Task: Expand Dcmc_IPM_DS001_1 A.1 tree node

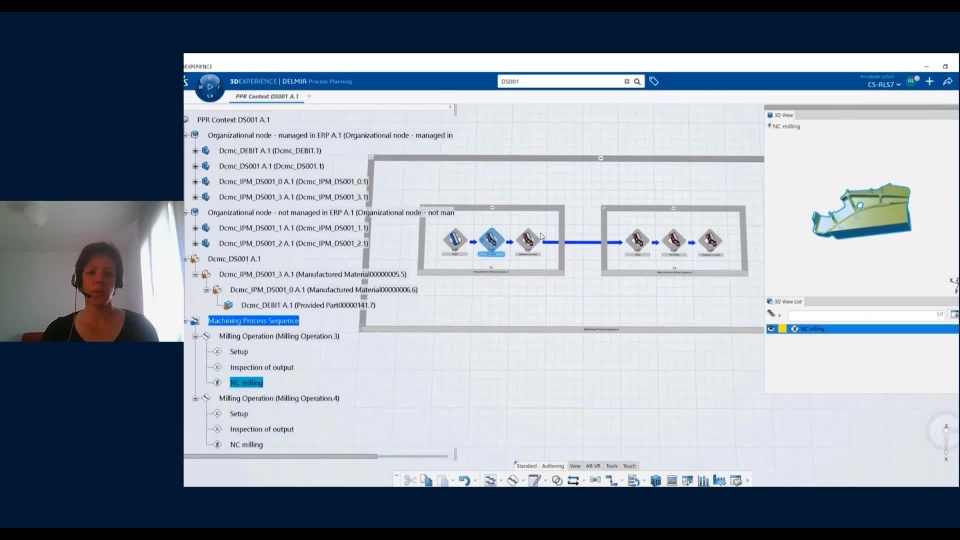Action: click(195, 228)
